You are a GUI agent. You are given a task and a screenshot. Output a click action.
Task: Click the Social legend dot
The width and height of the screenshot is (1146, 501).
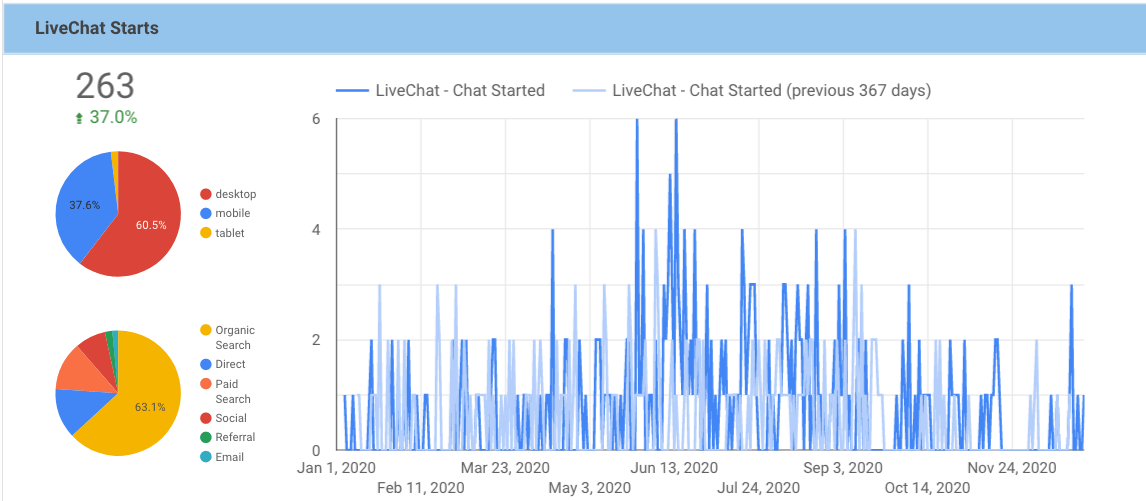coord(205,418)
